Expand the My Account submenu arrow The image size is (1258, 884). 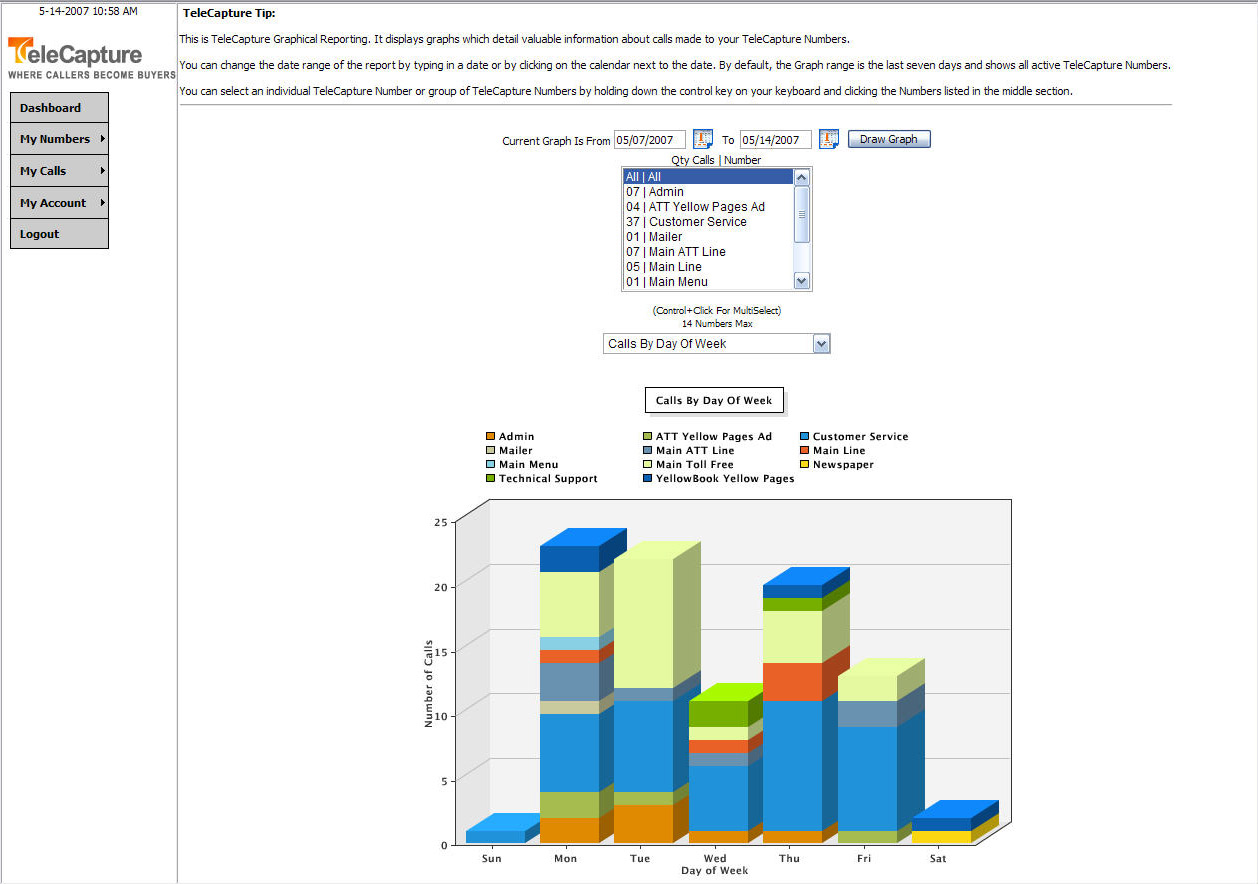coord(102,203)
